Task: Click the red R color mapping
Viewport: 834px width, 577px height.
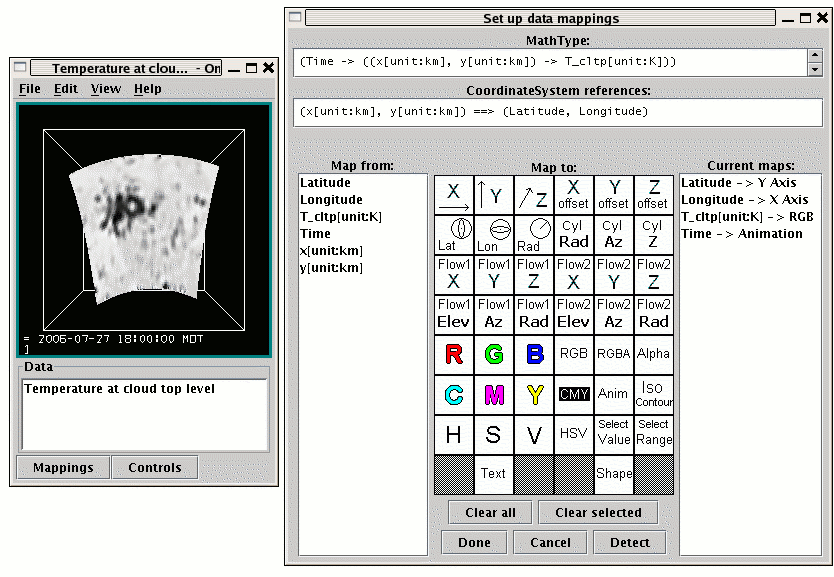Action: point(454,354)
